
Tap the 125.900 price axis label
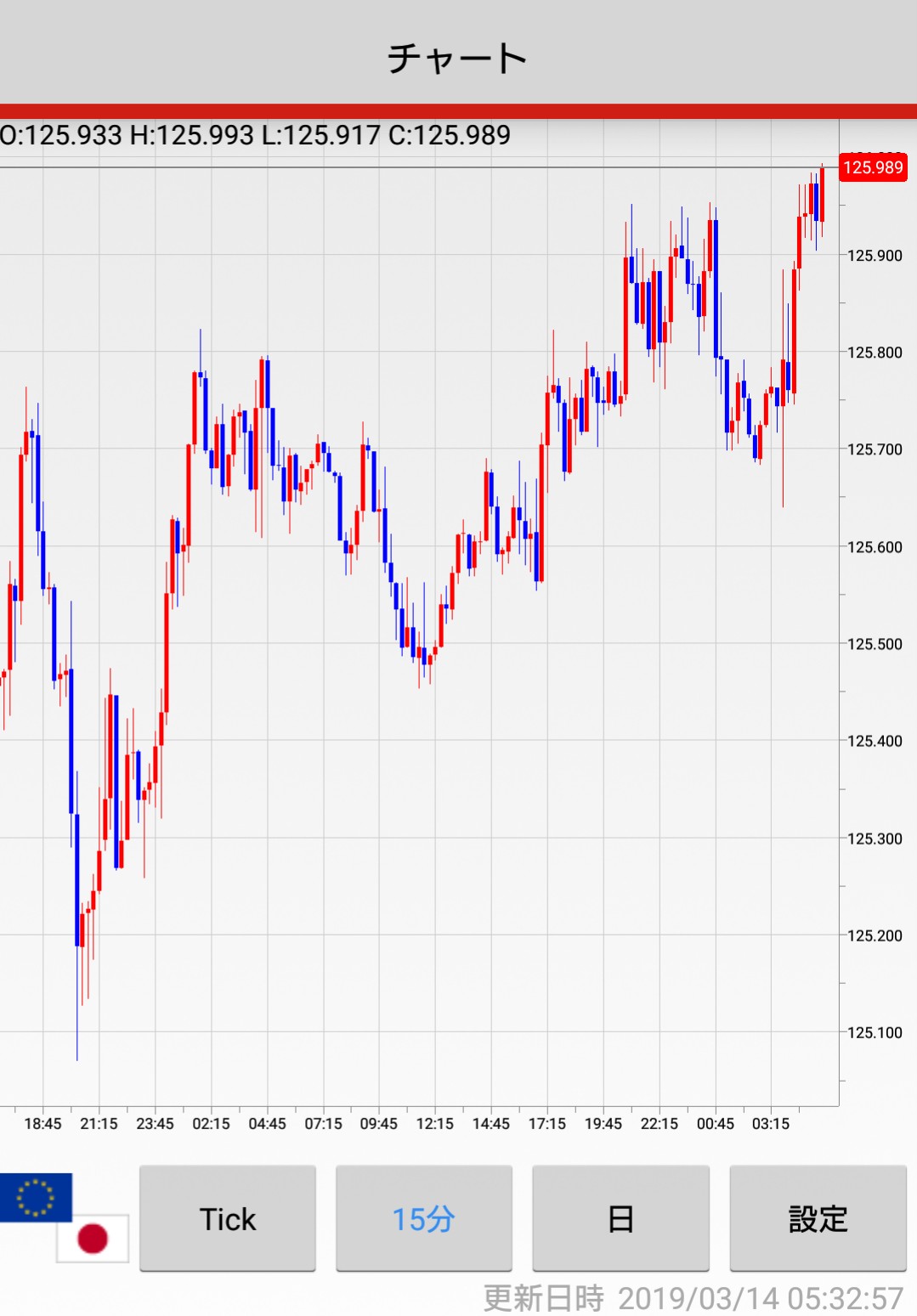(875, 256)
